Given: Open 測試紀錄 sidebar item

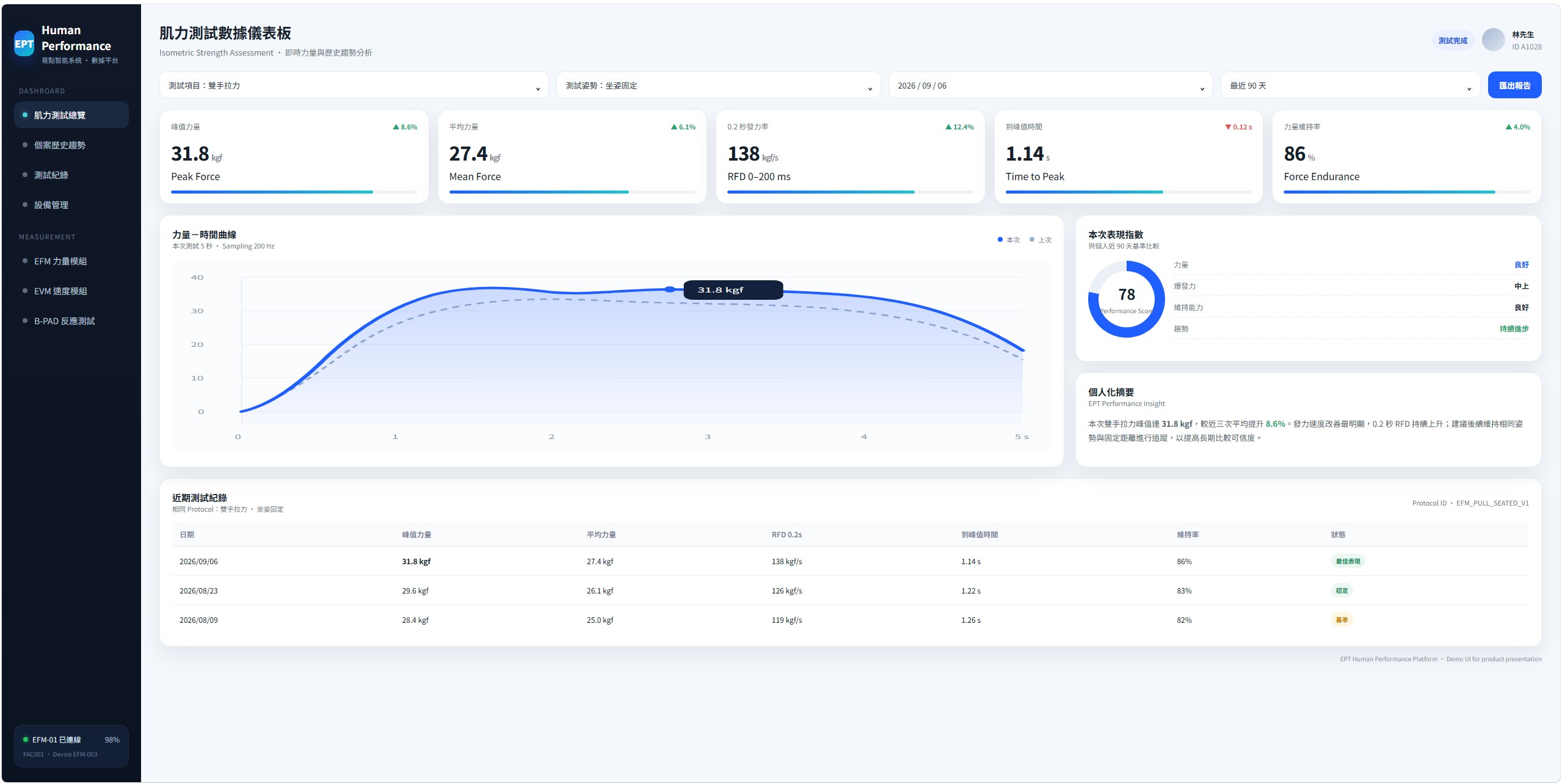Looking at the screenshot, I should tap(71, 175).
